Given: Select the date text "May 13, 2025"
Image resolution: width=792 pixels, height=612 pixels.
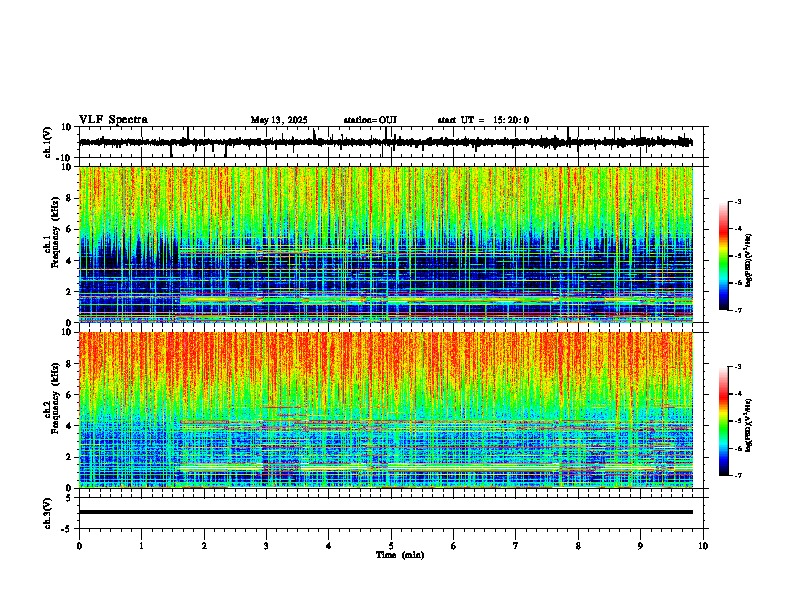Looking at the screenshot, I should point(279,120).
